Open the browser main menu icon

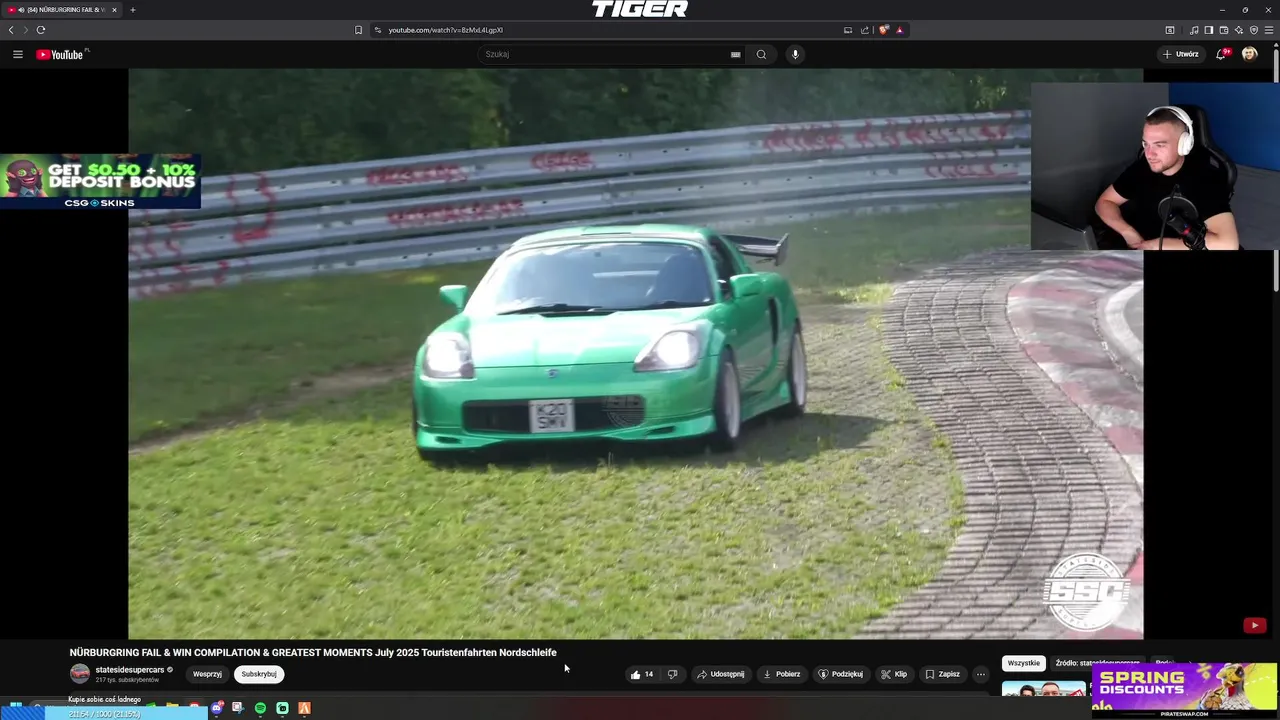pyautogui.click(x=1269, y=30)
